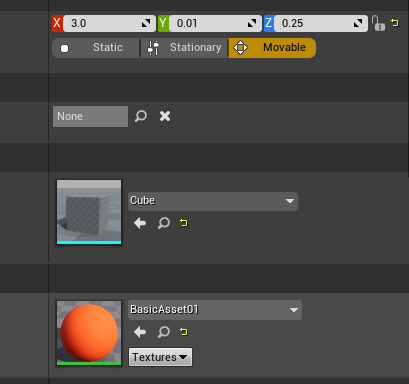Use selected asset arrow under BasicAsset01
The height and width of the screenshot is (384, 409).
(140, 332)
